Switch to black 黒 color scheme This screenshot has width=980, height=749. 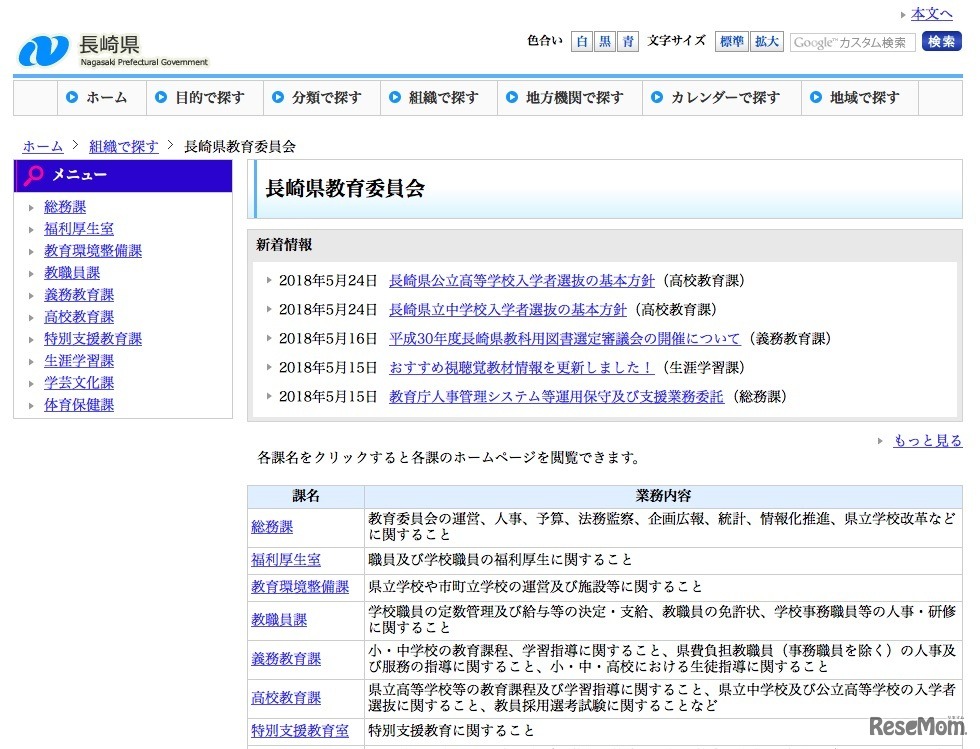click(x=605, y=42)
